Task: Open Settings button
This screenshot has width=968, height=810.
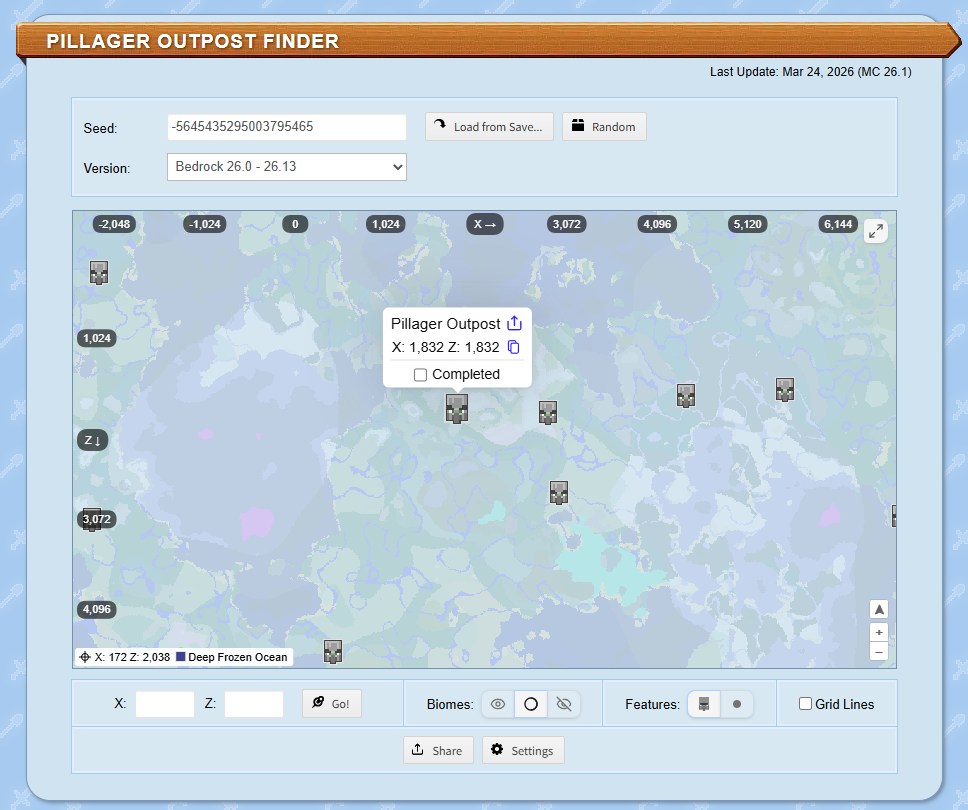Action: click(x=523, y=750)
